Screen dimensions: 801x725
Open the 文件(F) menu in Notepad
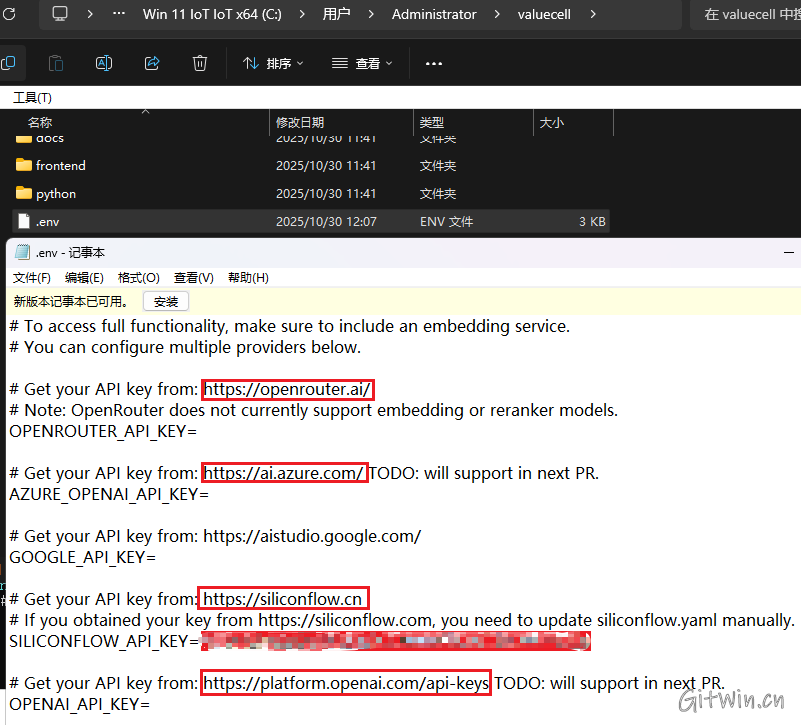coord(32,277)
